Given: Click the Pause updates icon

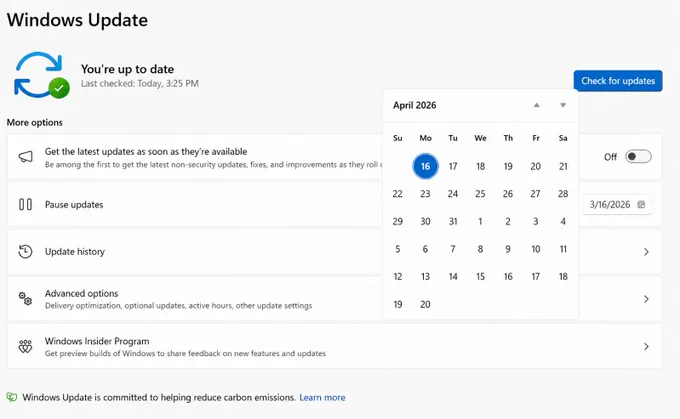Looking at the screenshot, I should 25,204.
